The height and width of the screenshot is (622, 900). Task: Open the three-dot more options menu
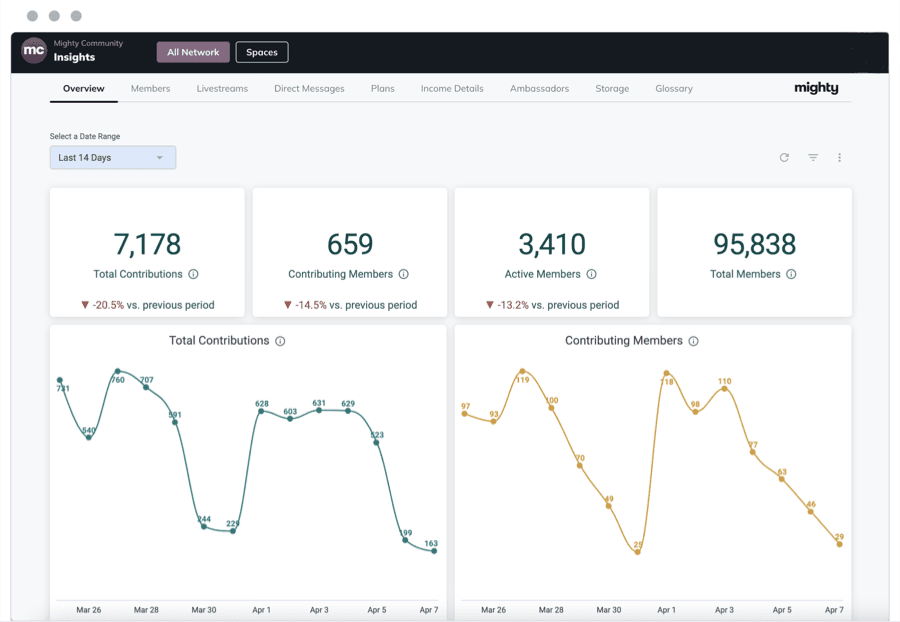coord(839,158)
